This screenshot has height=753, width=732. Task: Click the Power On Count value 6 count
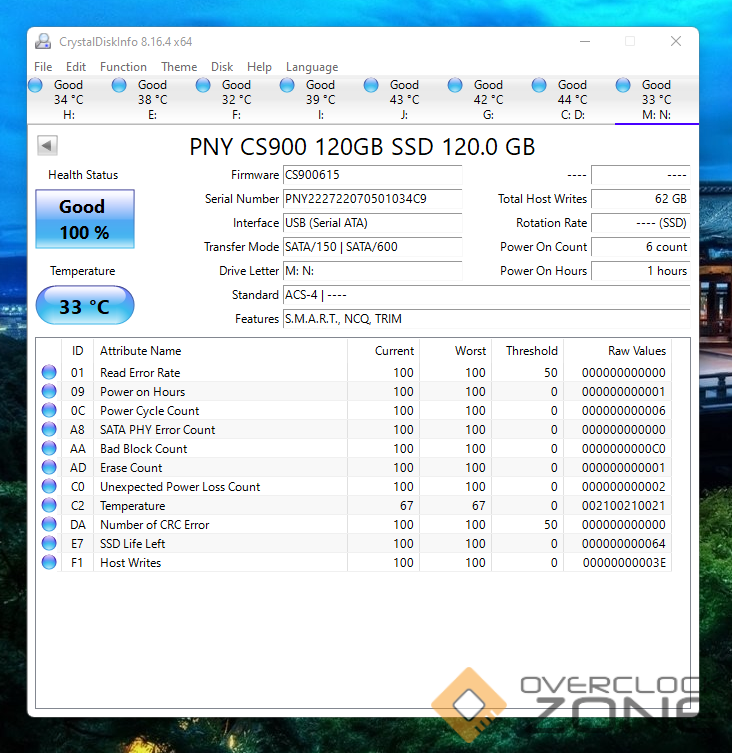click(x=641, y=247)
